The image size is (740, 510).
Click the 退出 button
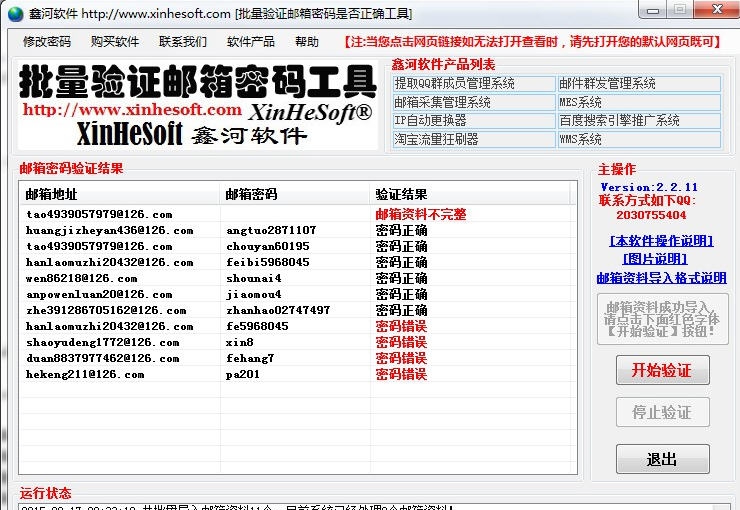point(663,459)
